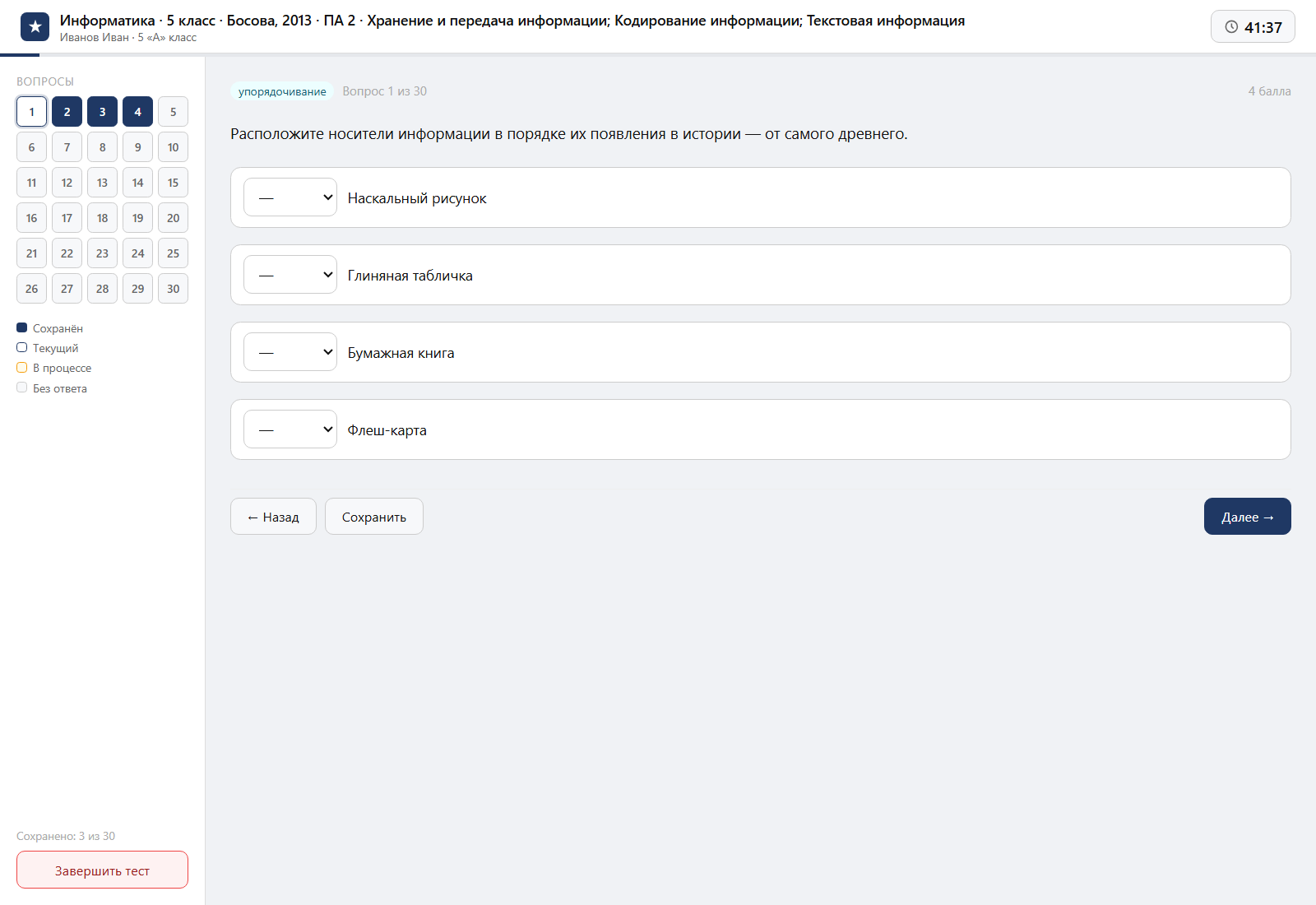
Task: Click the Наскальный рисунок item label
Action: [x=417, y=198]
